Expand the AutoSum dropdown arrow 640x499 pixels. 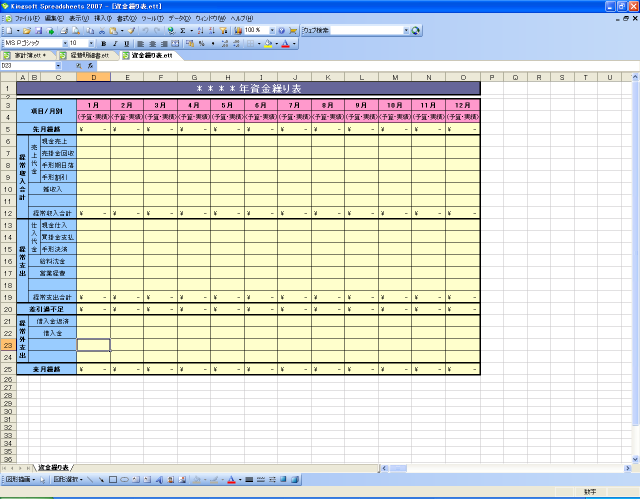[191, 31]
